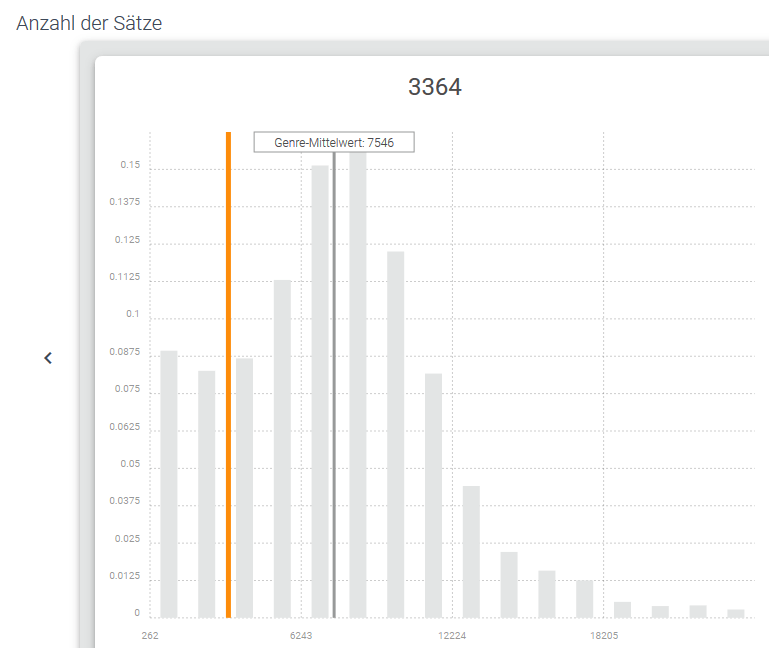Click the leftmost histogram bar

tap(169, 484)
